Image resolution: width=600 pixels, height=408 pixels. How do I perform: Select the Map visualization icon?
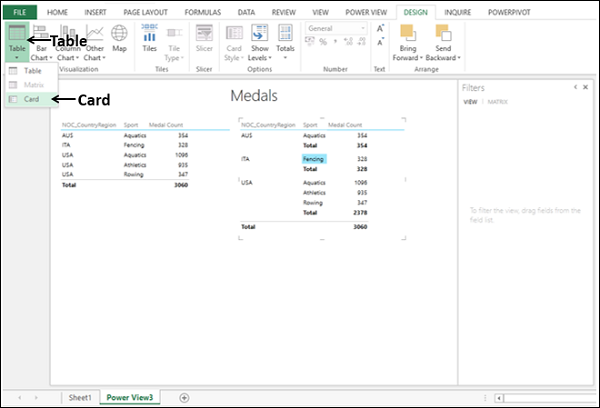[x=119, y=40]
